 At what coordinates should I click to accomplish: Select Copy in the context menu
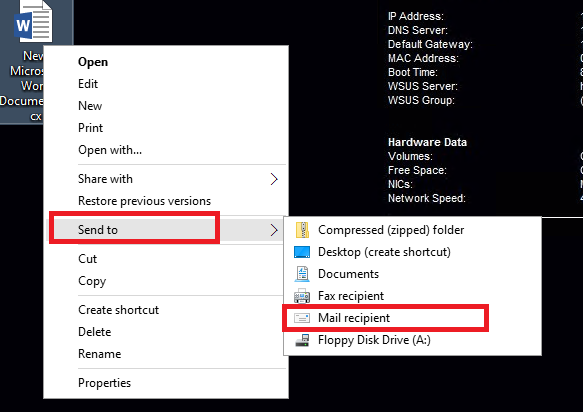[92, 281]
